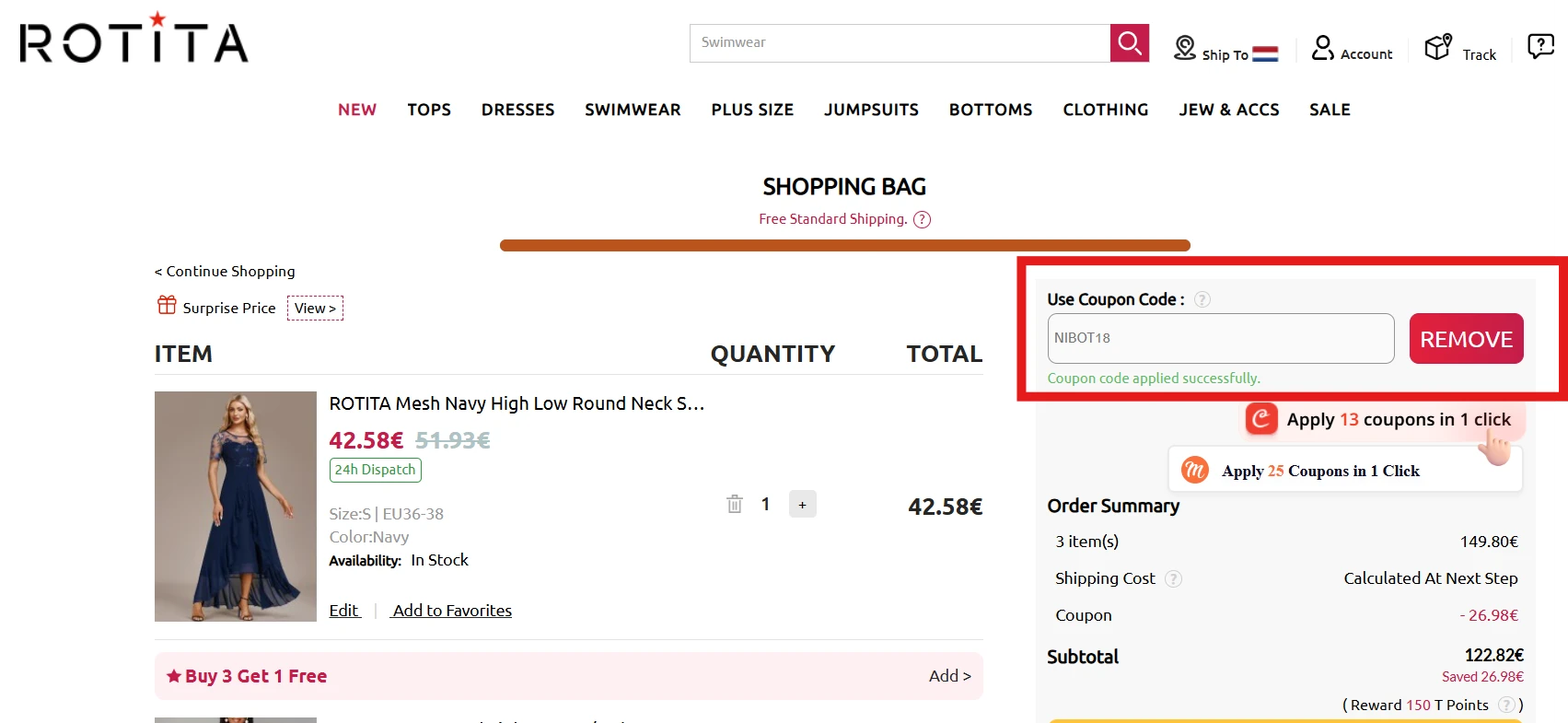Click the crossed-out price 51.93€
1568x723 pixels.
(453, 440)
